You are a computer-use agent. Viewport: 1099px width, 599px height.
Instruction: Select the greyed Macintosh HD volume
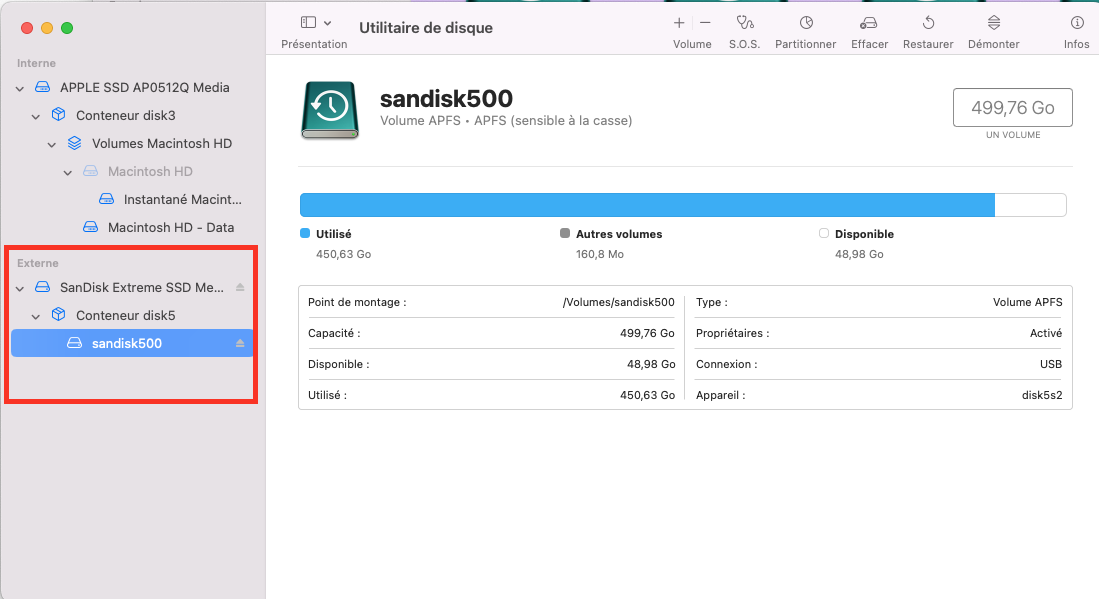coord(150,172)
